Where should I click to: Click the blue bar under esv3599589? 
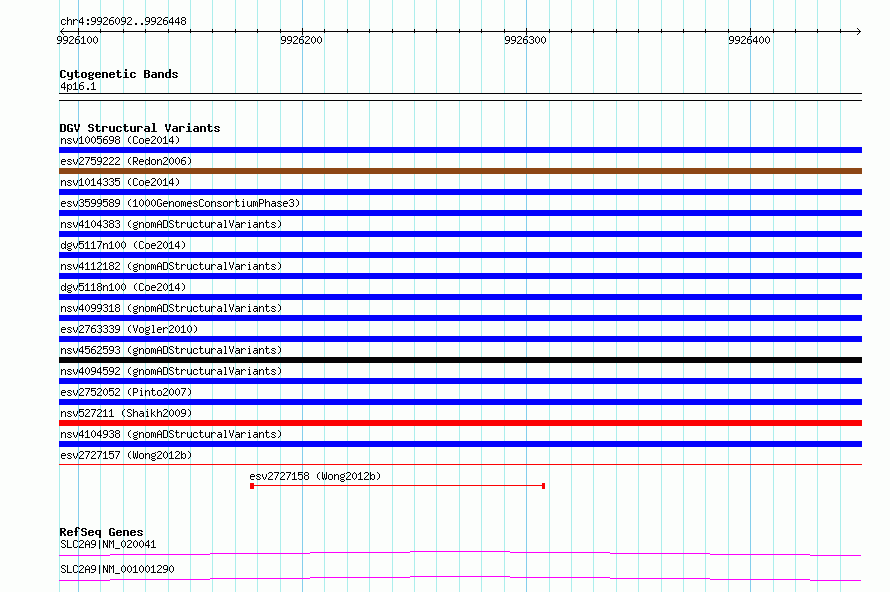pyautogui.click(x=460, y=213)
